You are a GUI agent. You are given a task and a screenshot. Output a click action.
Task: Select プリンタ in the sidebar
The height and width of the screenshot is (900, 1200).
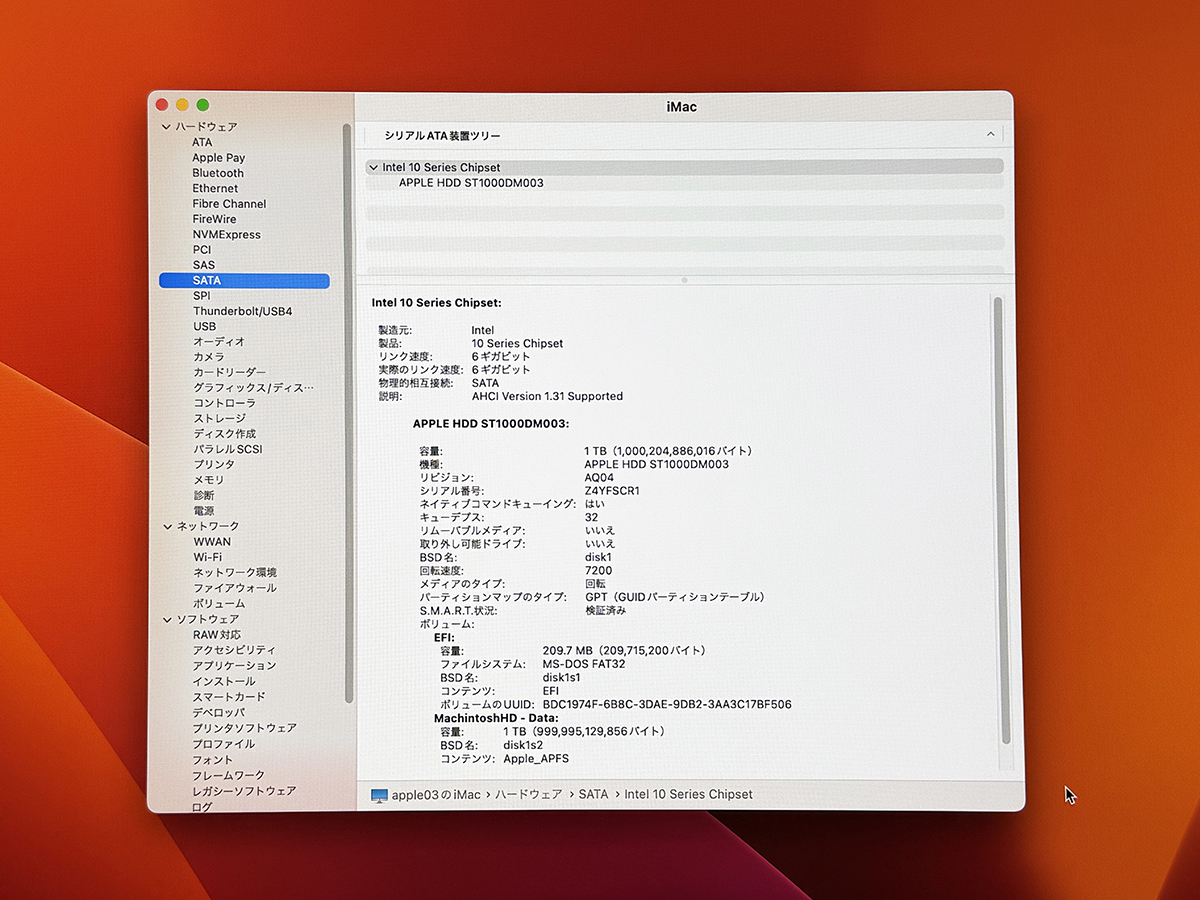click(x=214, y=465)
